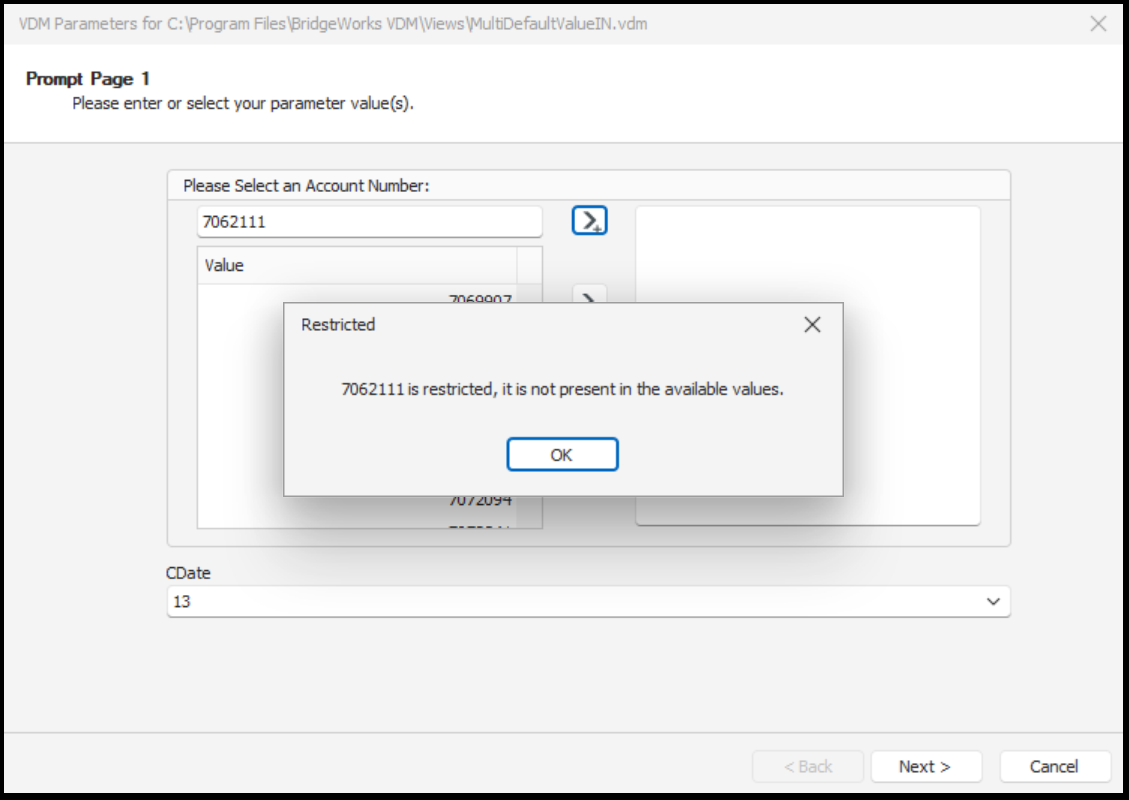The width and height of the screenshot is (1129, 800).
Task: Expand the CDate list via its chevron arrow
Action: (994, 600)
